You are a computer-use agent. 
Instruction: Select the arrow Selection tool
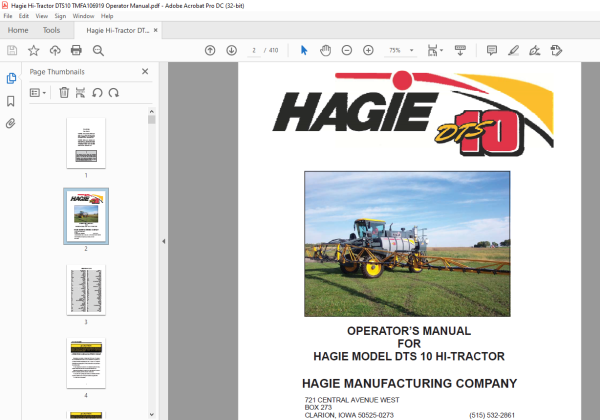coord(304,50)
